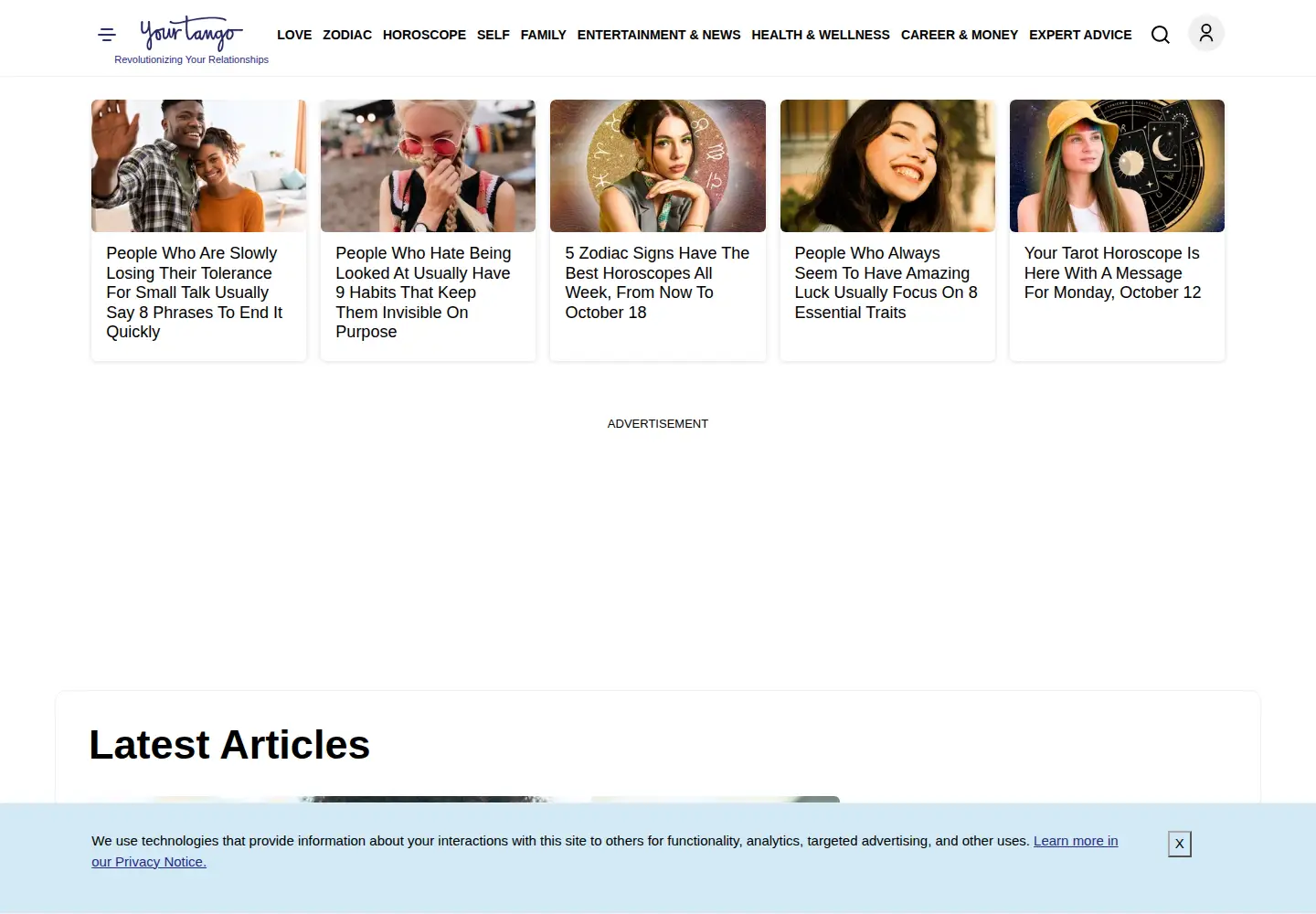Open the Tarot Horoscope for Monday article

tap(1113, 272)
